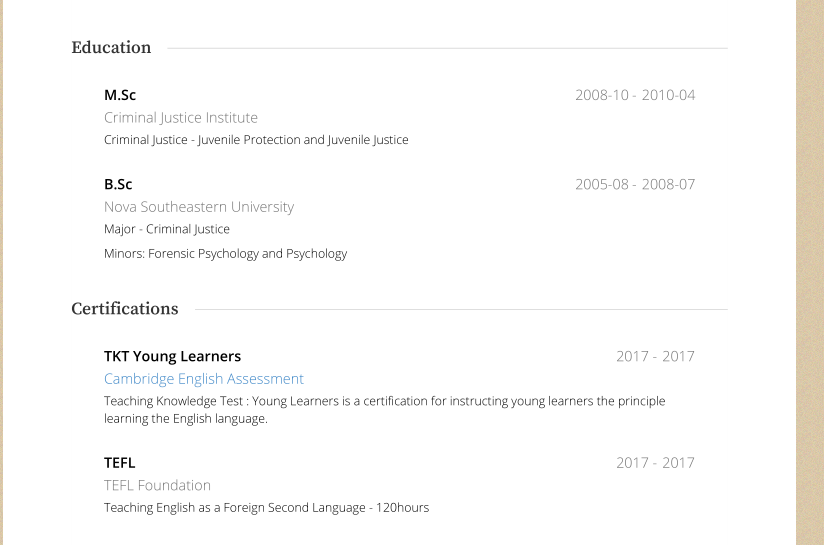Image resolution: width=824 pixels, height=545 pixels.
Task: Select the TKT Young Learners title
Action: [x=172, y=356]
